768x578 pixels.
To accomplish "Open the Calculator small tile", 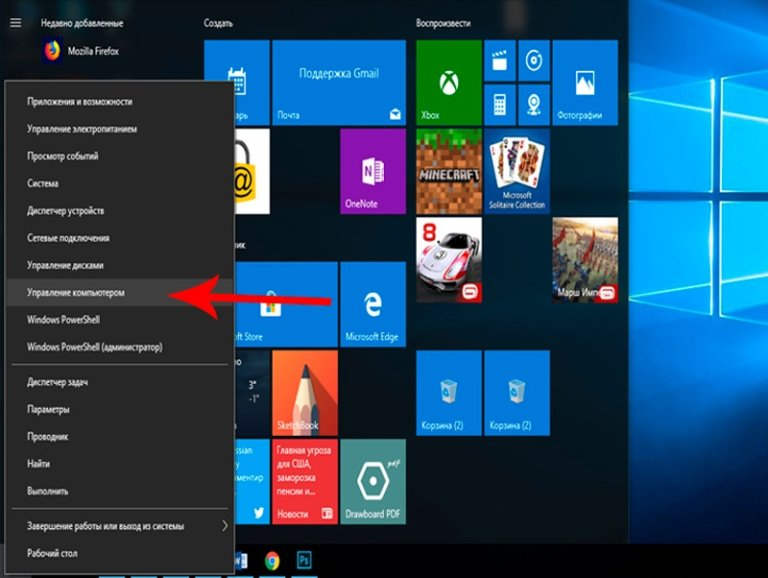I will tap(499, 103).
